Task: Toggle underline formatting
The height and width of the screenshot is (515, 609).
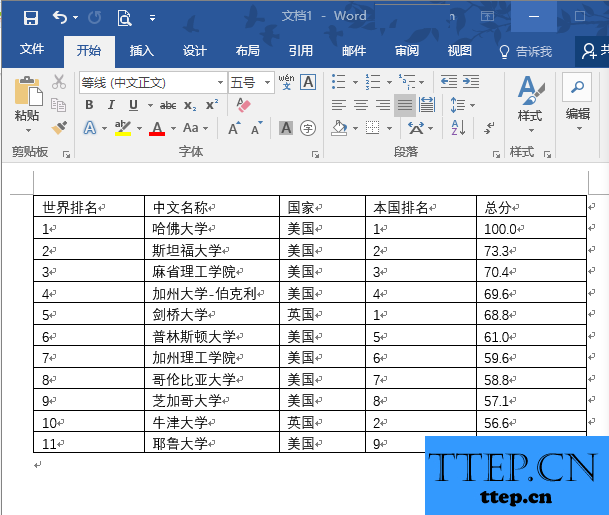Action: pyautogui.click(x=133, y=105)
